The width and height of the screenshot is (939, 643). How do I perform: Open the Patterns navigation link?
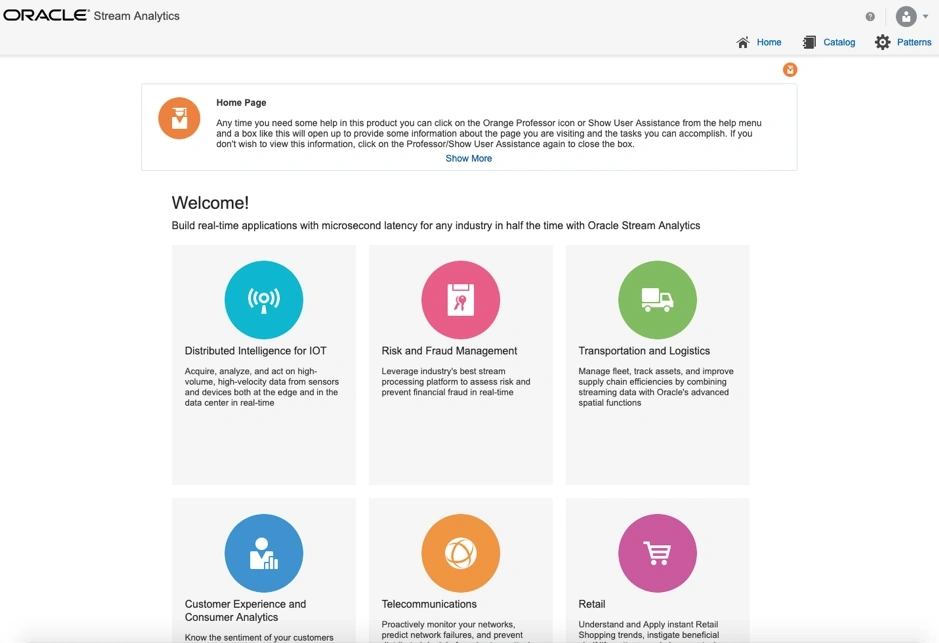pos(914,43)
